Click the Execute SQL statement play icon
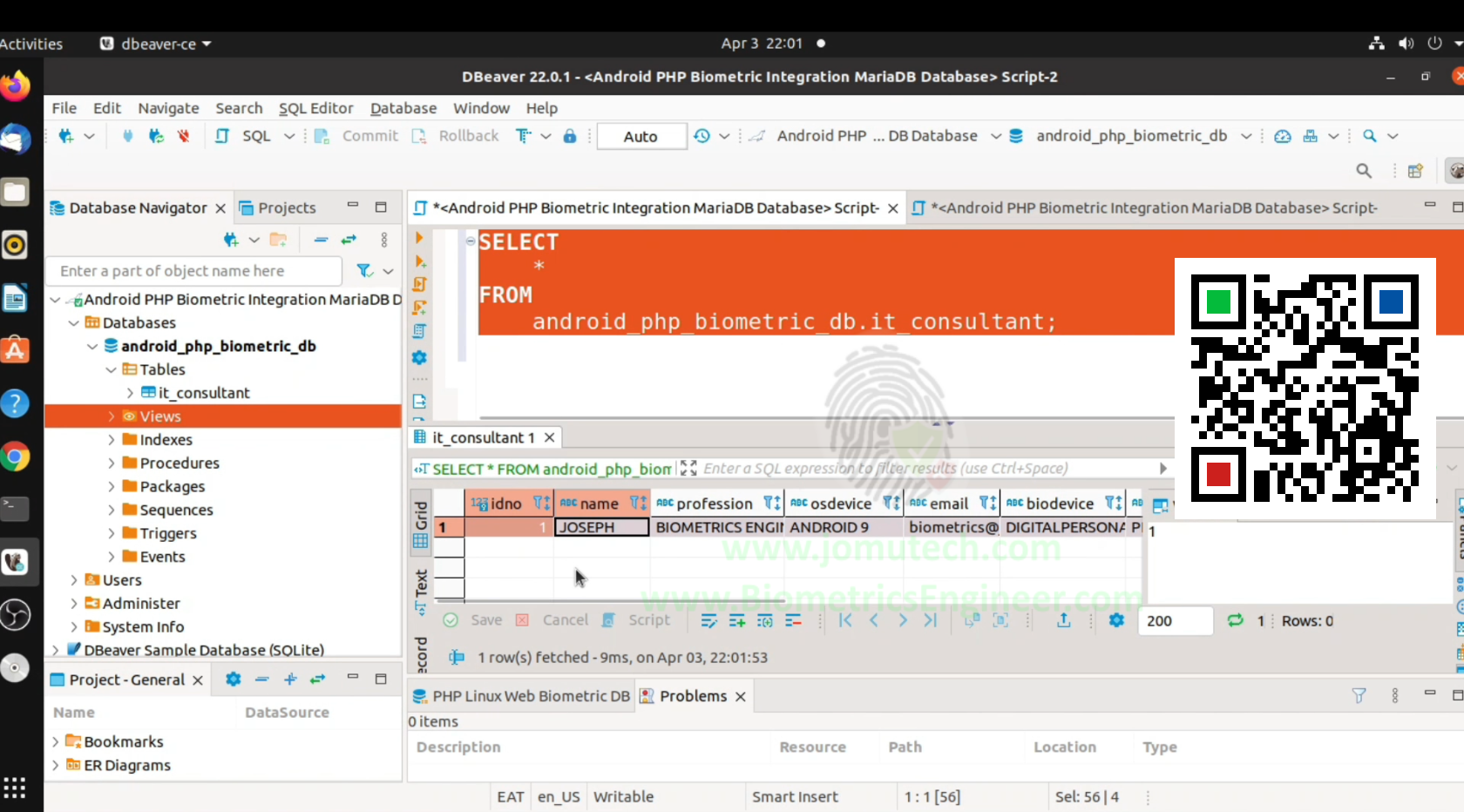Image resolution: width=1464 pixels, height=812 pixels. coord(419,238)
